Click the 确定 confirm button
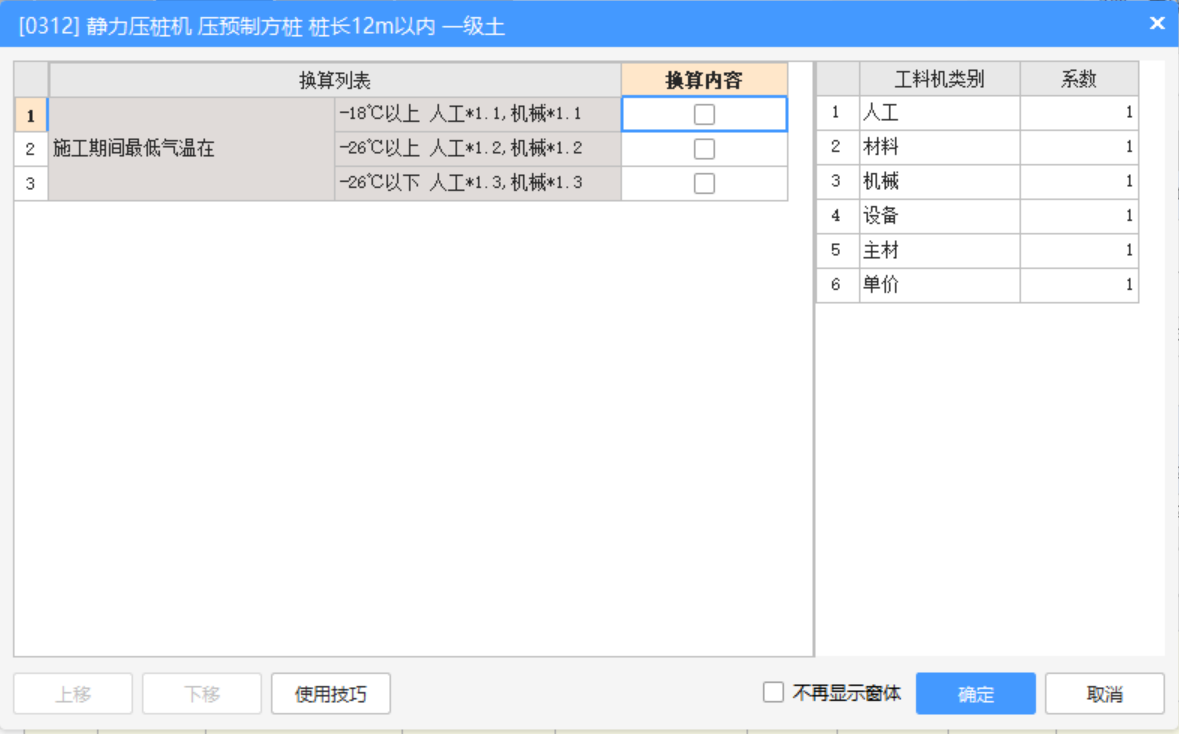Viewport: 1179px width, 734px height. [975, 692]
